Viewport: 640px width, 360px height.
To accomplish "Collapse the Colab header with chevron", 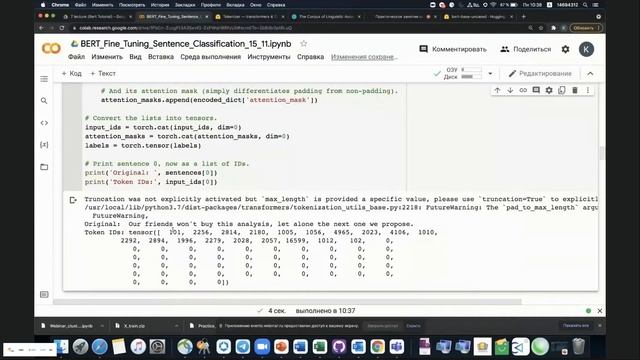I will click(x=590, y=73).
